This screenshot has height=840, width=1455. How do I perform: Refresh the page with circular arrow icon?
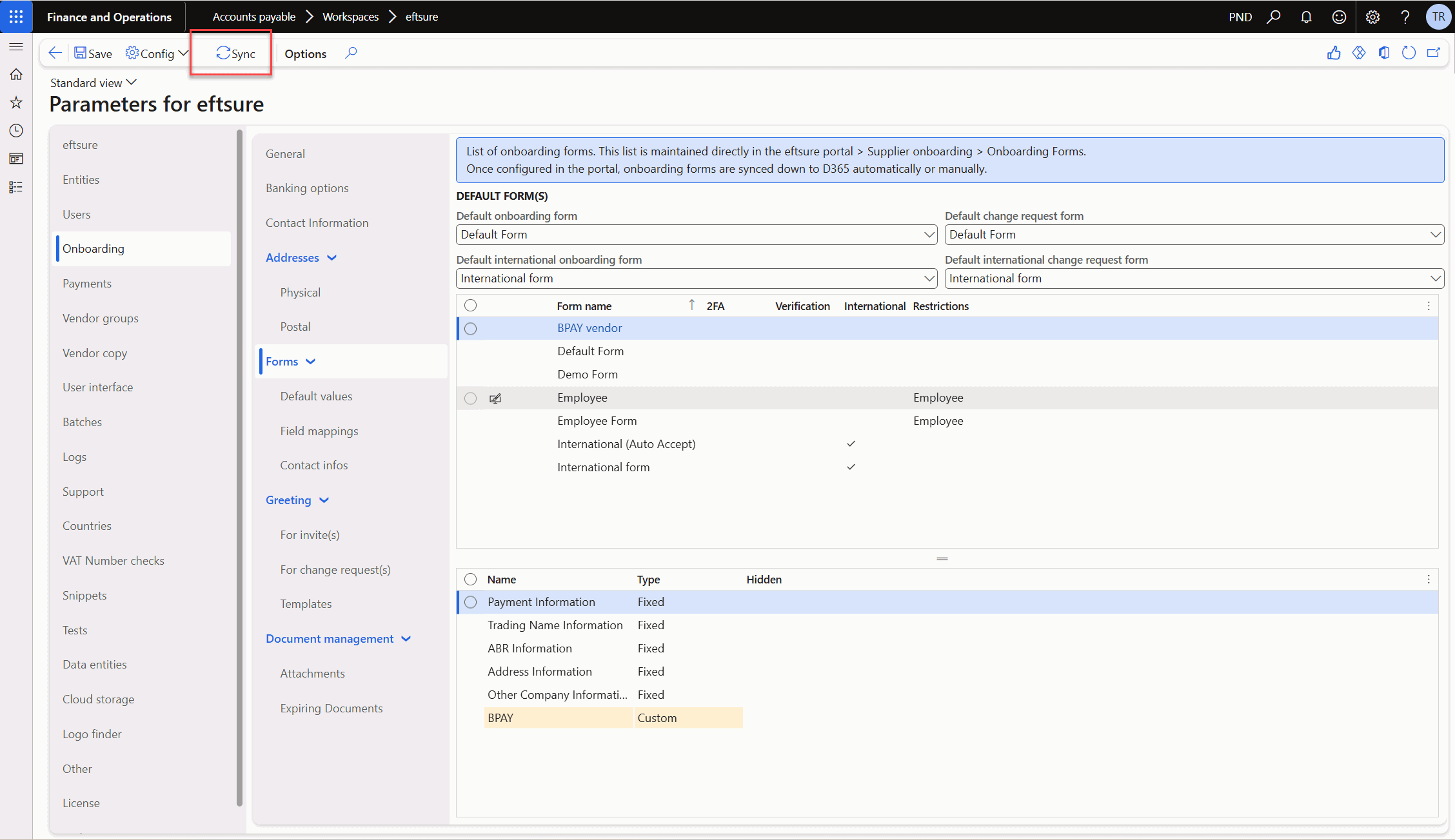[x=1409, y=54]
